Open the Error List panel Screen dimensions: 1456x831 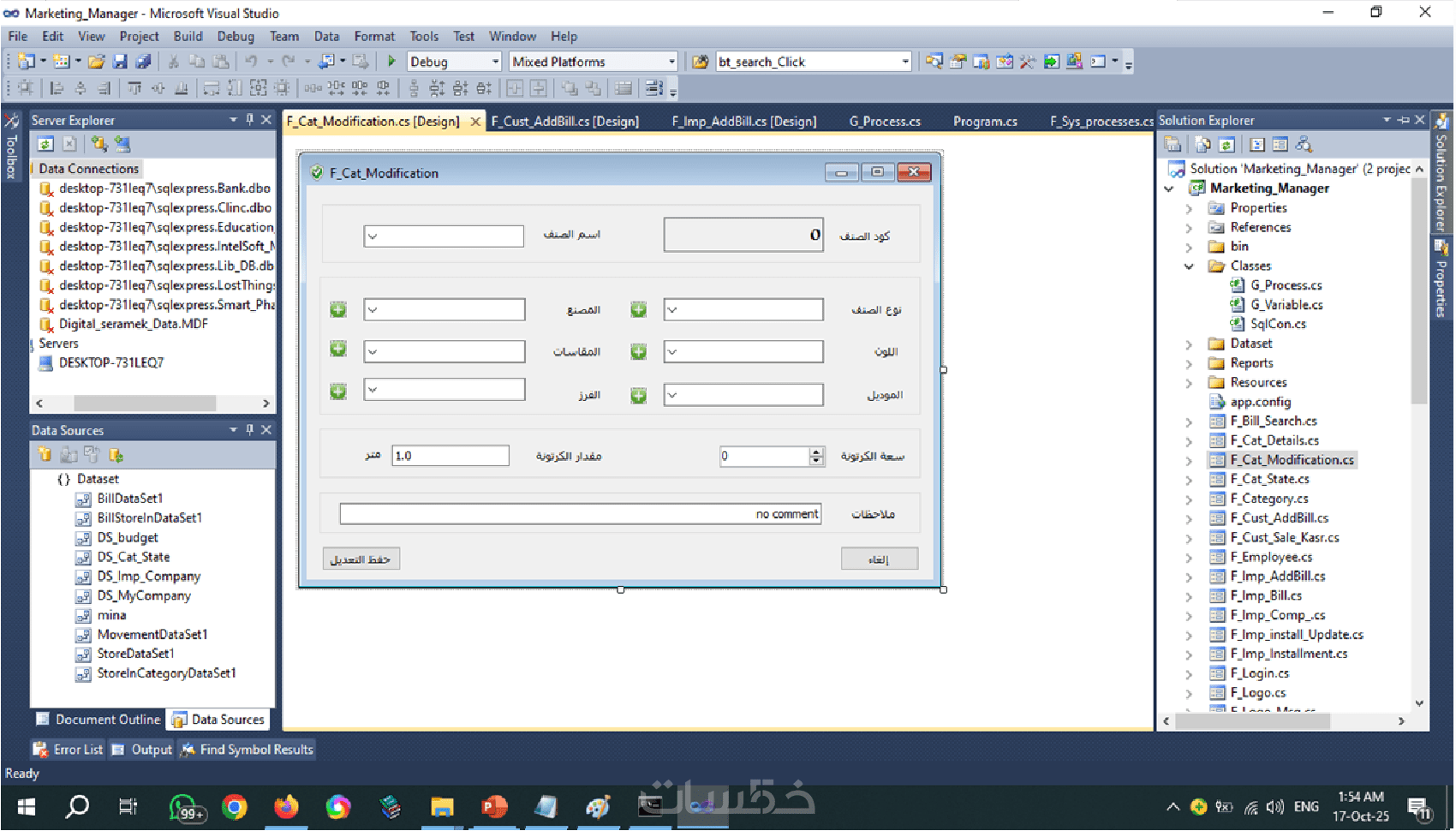click(x=68, y=750)
